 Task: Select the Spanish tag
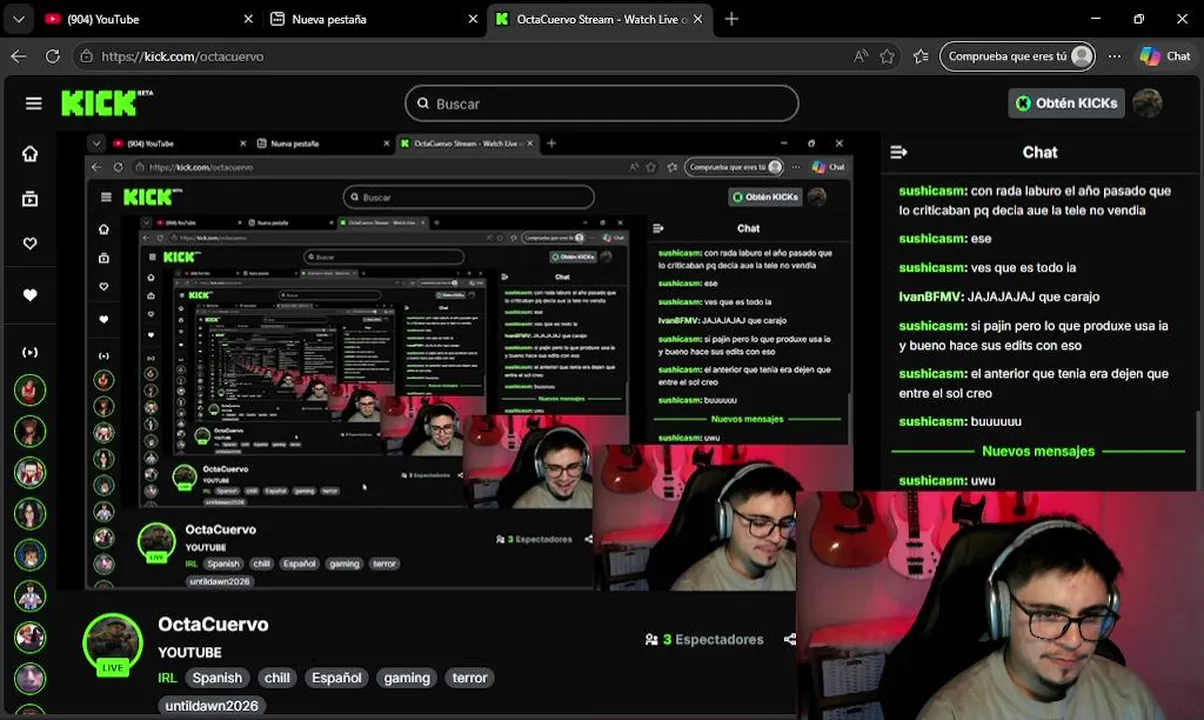coord(217,678)
